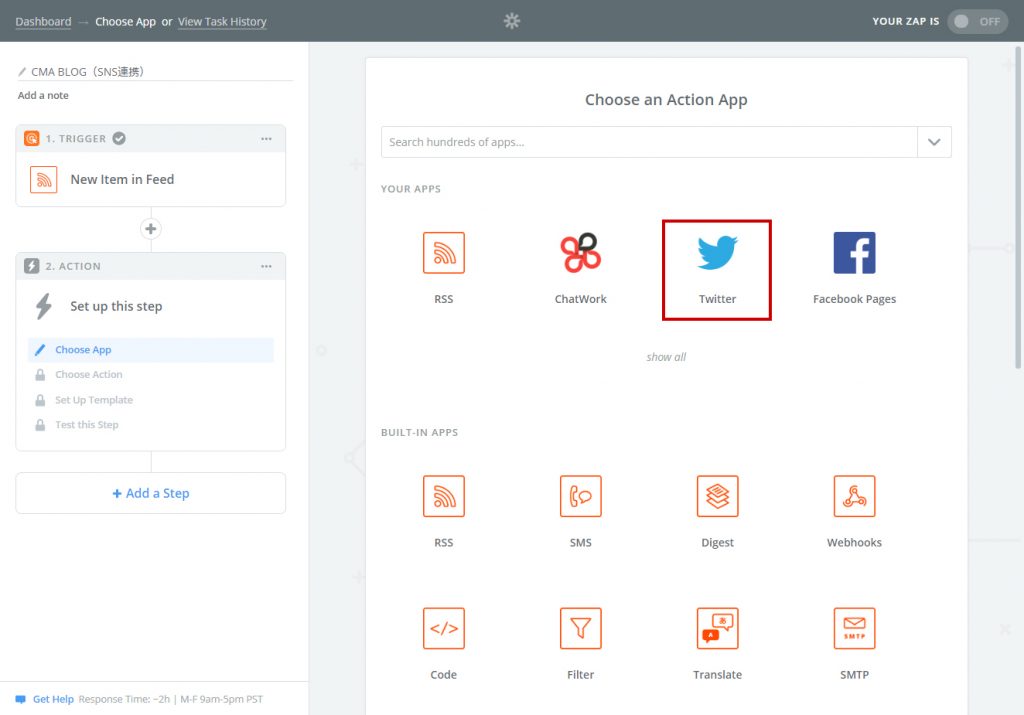The image size is (1024, 715).
Task: Open the Action step options menu
Action: pyautogui.click(x=266, y=267)
